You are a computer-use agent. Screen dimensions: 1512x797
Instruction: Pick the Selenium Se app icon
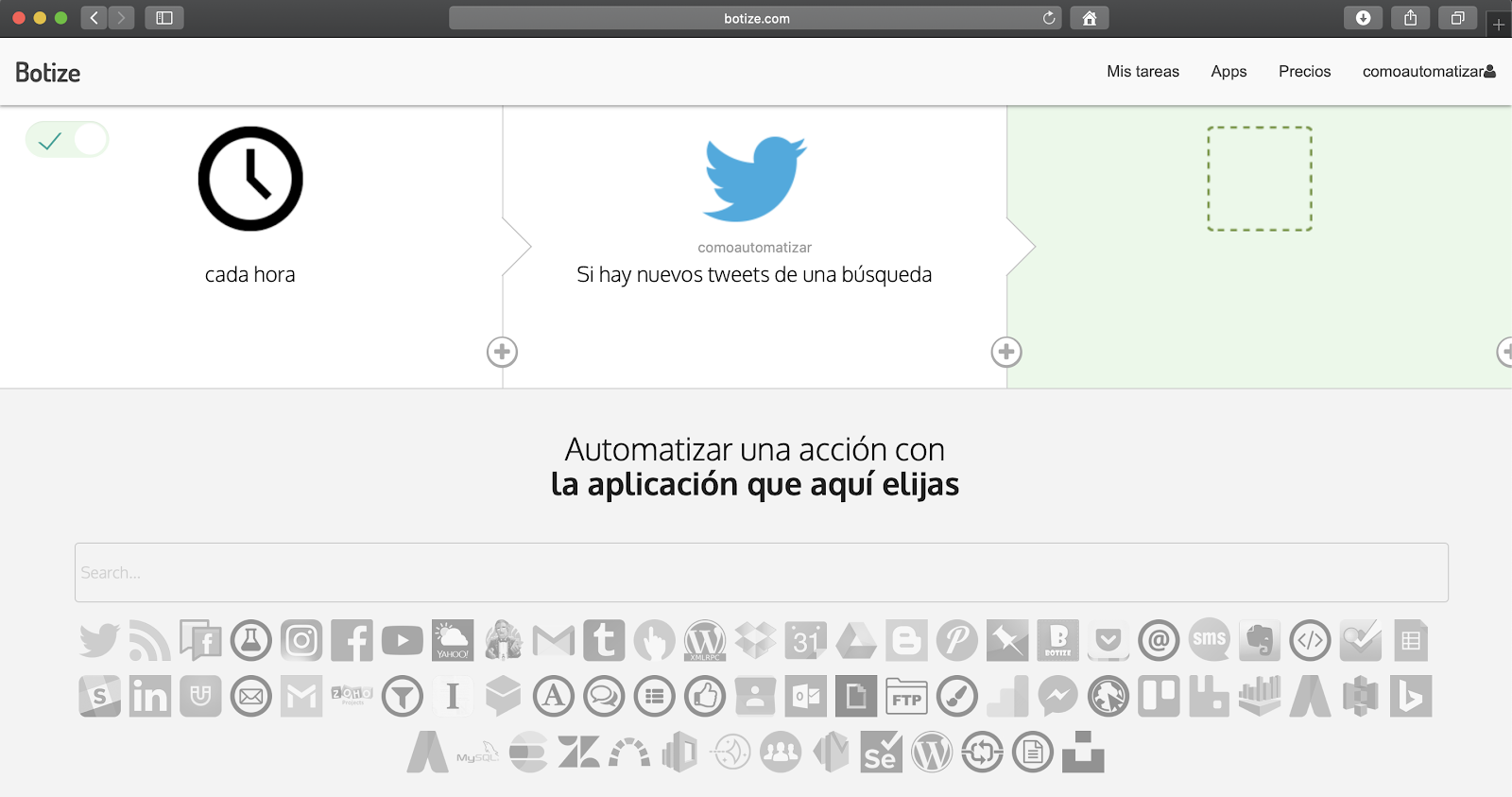(881, 754)
